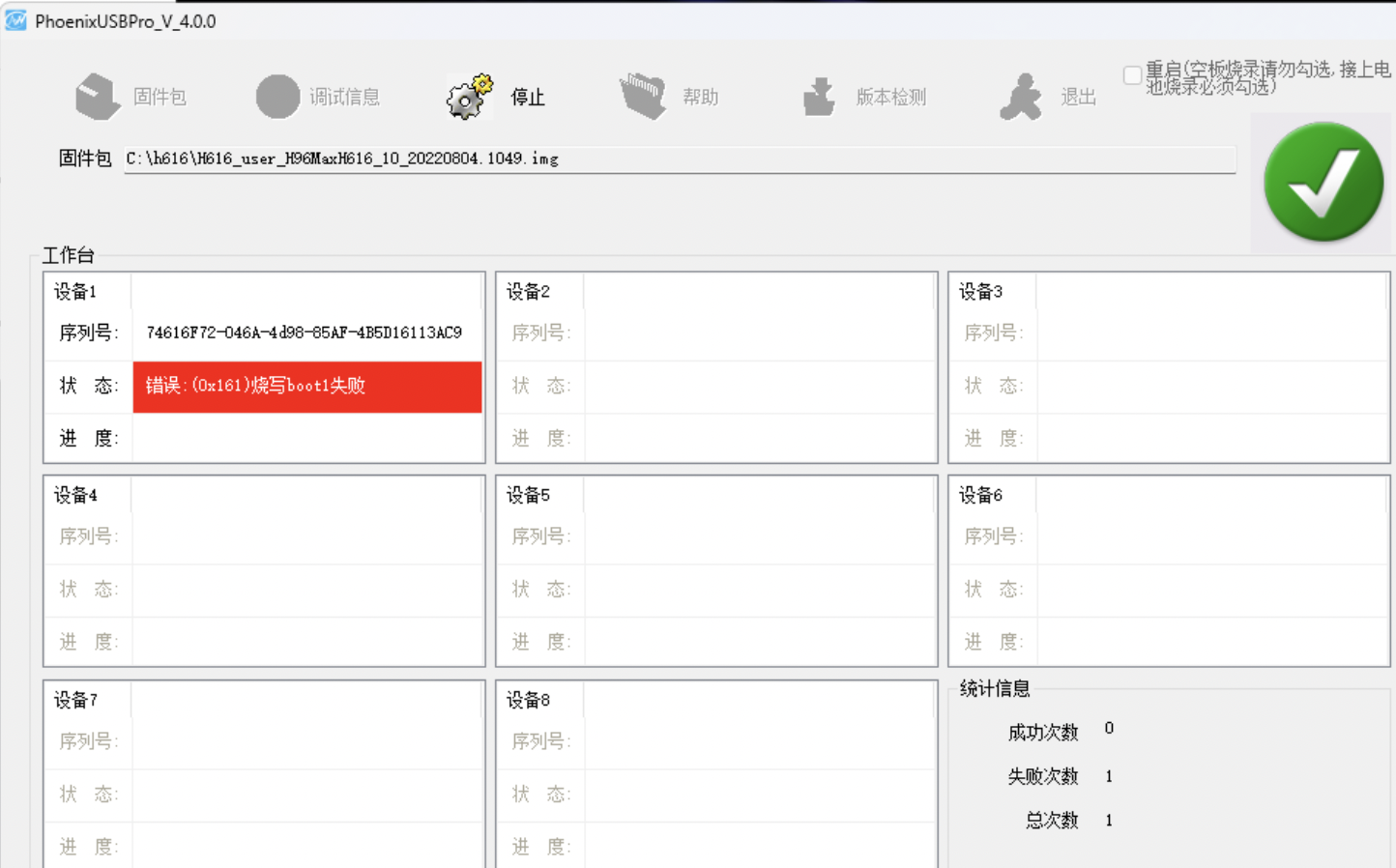The width and height of the screenshot is (1396, 868).
Task: Select the 版本检测 toolbar item text
Action: (890, 97)
